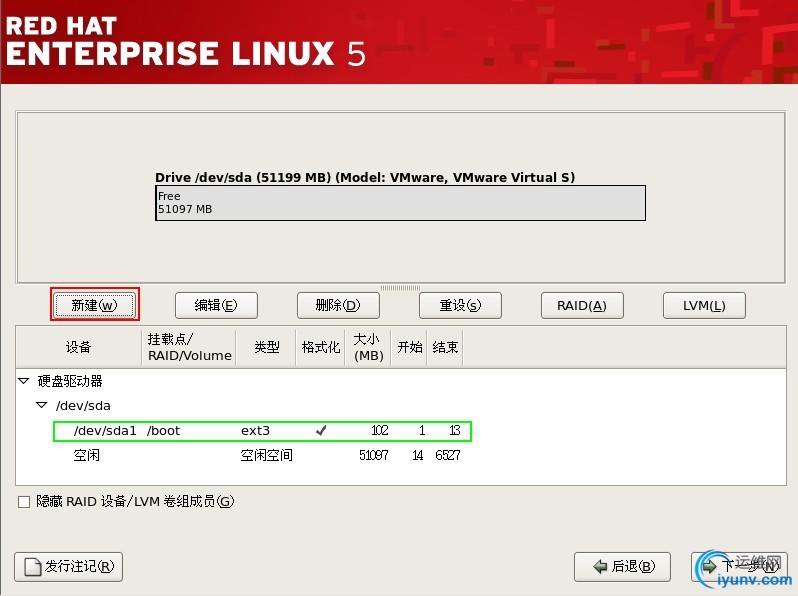Click the ext3 type cell
Screen dimensions: 798x596
pos(255,431)
